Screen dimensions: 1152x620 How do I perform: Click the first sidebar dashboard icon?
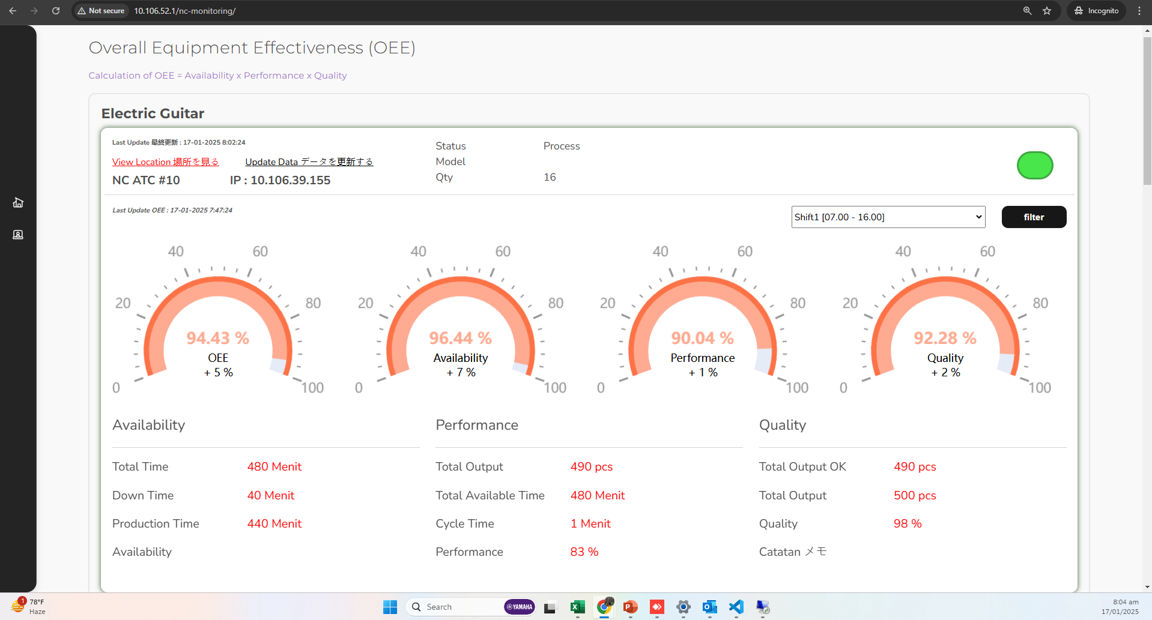(18, 203)
